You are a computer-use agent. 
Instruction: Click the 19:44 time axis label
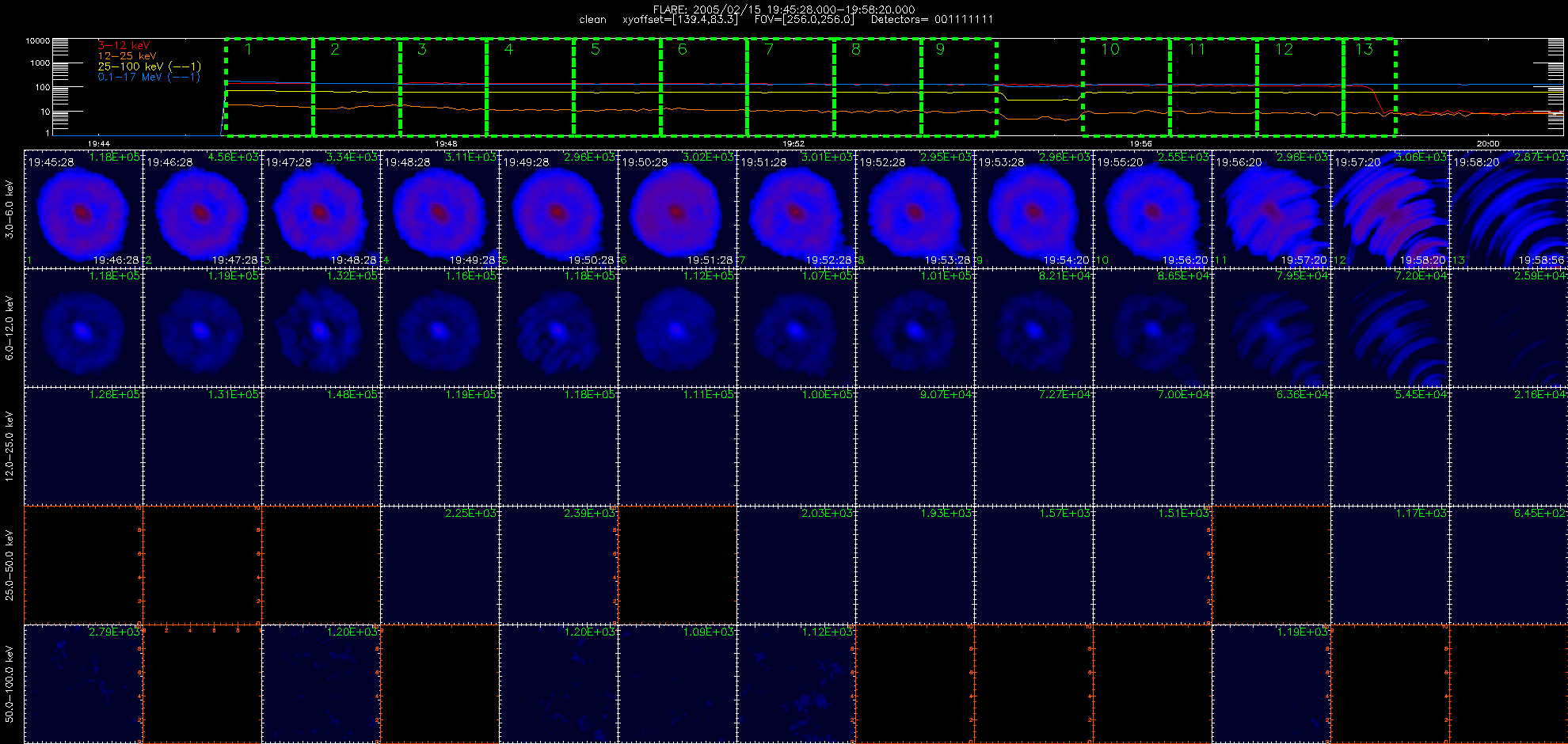(98, 143)
